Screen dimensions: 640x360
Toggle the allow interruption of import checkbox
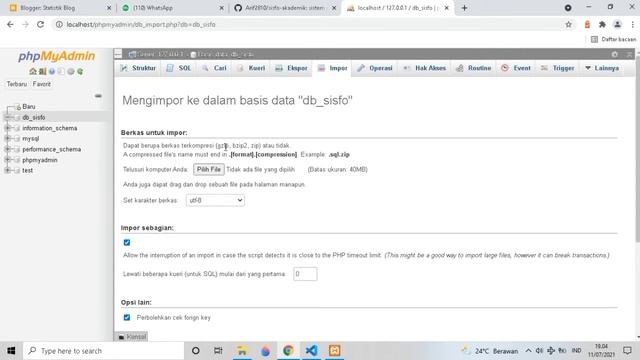(127, 242)
